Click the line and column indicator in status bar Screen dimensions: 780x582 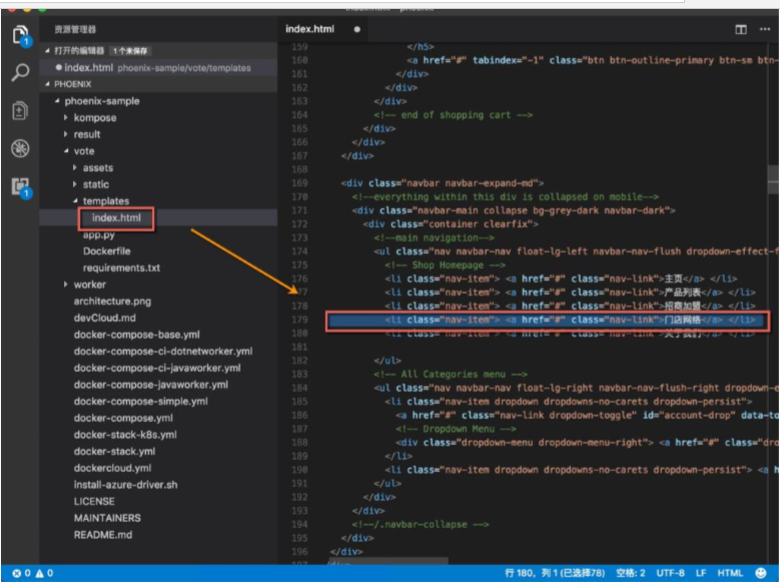pos(555,573)
